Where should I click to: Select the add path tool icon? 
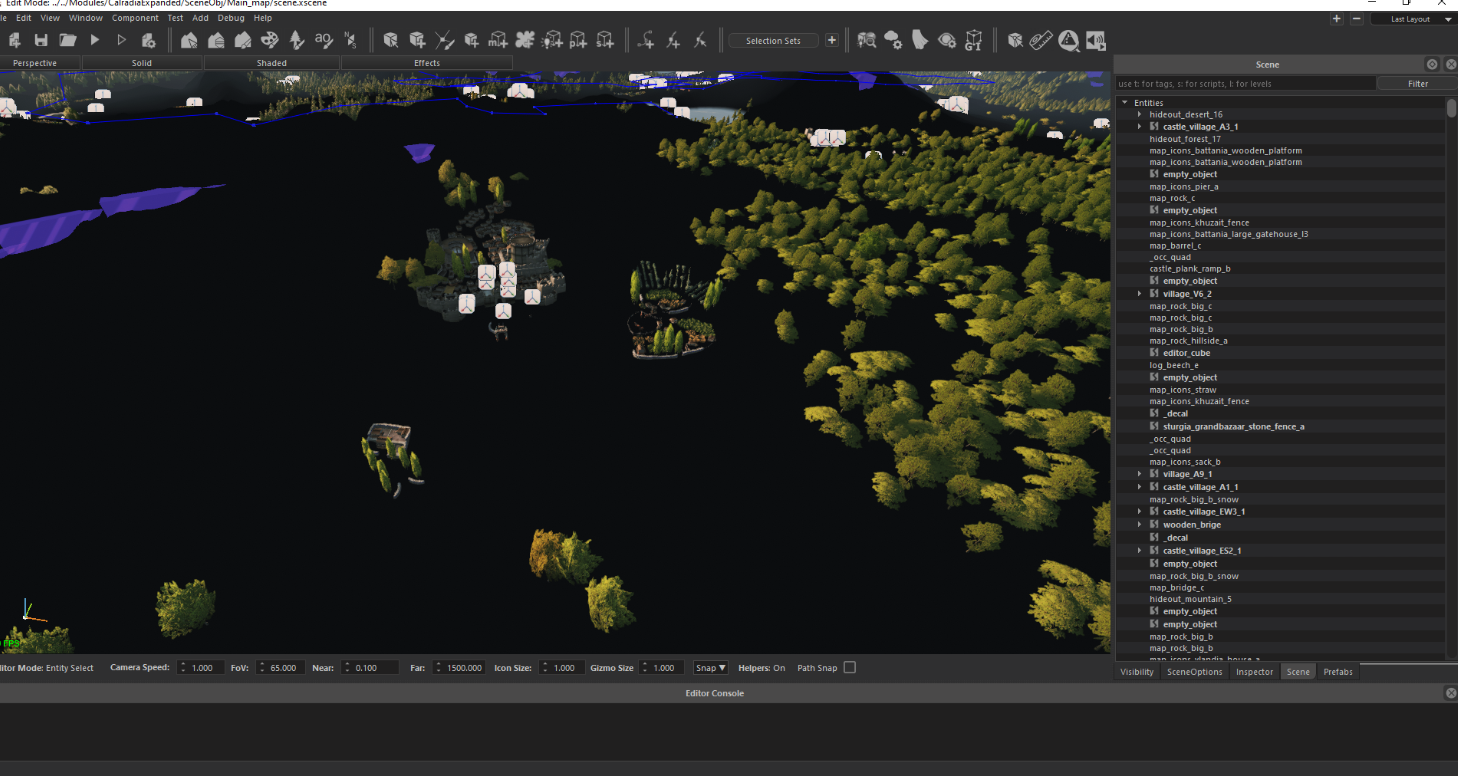click(646, 40)
